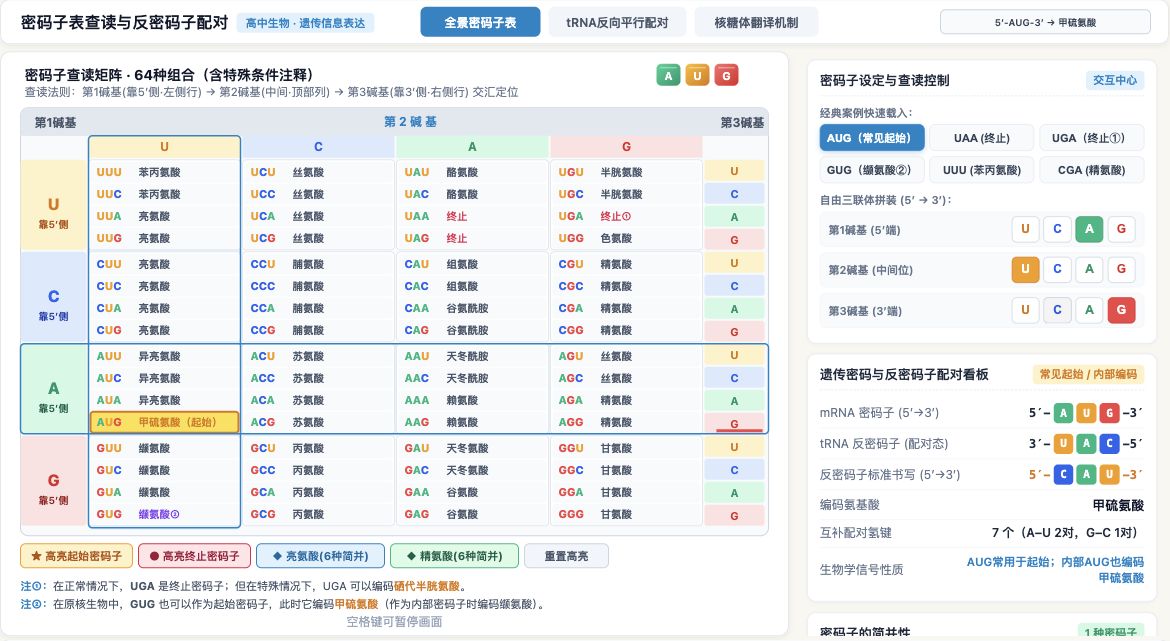Click GAU 天冬氨酸 codon cell
Image resolution: width=1170 pixels, height=641 pixels.
[x=472, y=448]
